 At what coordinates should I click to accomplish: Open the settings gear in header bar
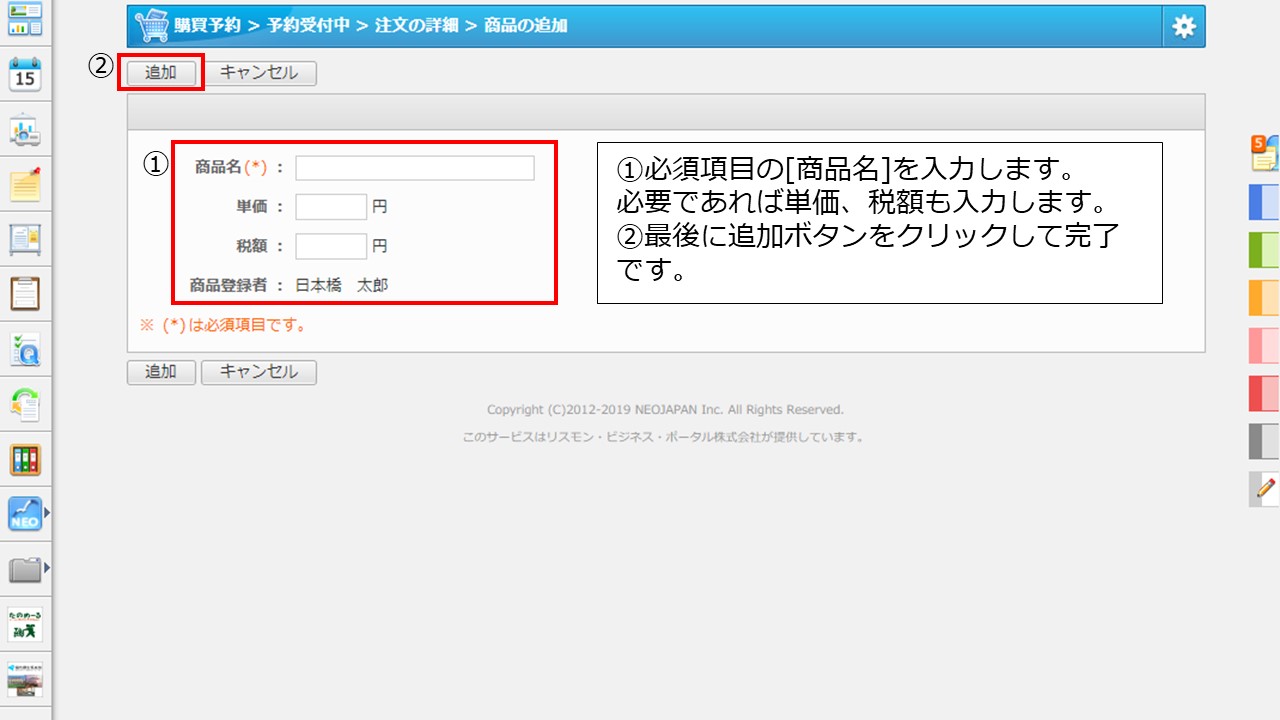coord(1184,27)
